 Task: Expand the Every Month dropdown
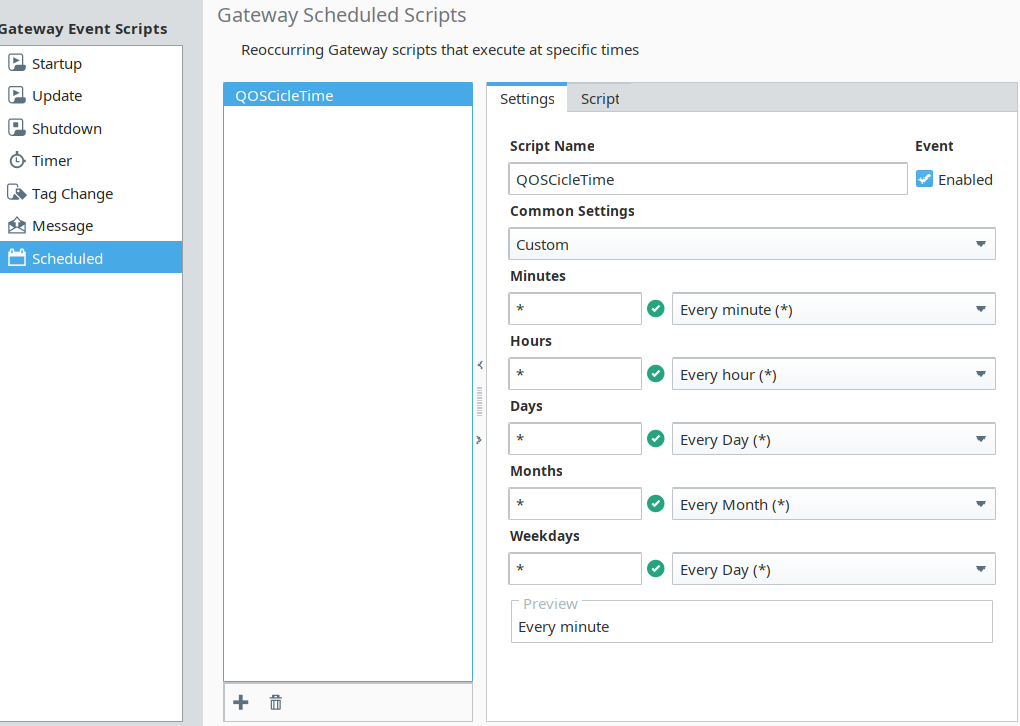coord(833,504)
